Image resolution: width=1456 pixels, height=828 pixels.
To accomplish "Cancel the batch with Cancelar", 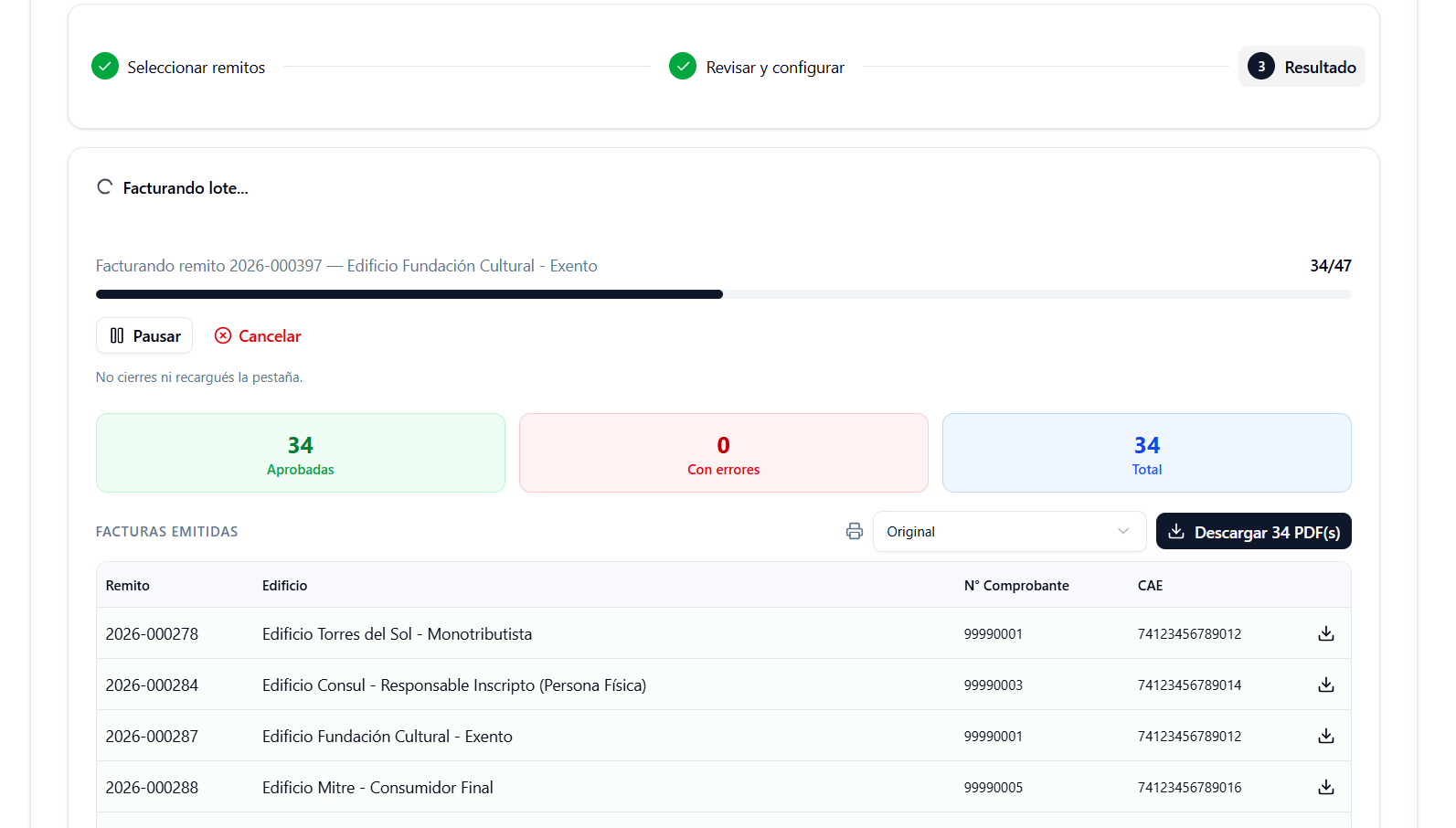I will point(258,335).
